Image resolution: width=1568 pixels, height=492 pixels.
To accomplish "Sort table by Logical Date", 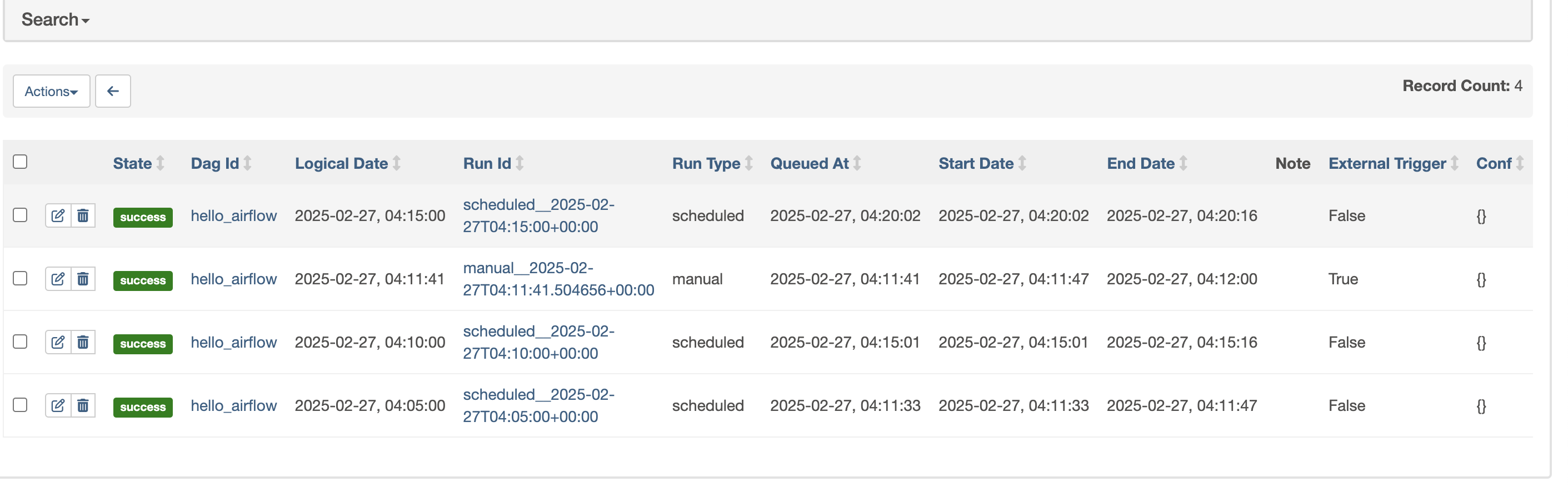I will click(x=342, y=164).
